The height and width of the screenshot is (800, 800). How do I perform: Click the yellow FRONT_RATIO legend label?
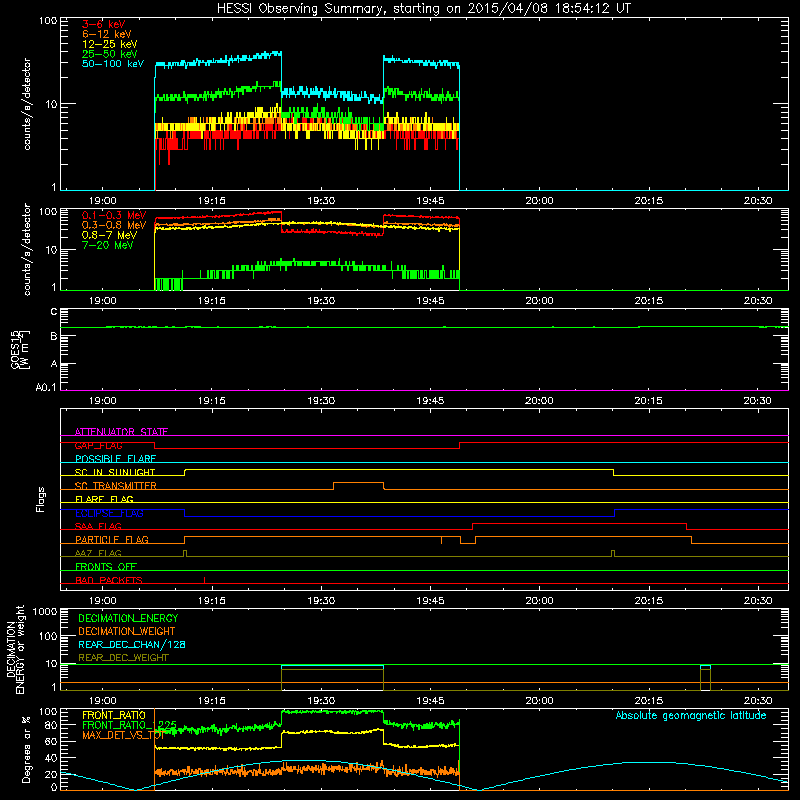(114, 715)
